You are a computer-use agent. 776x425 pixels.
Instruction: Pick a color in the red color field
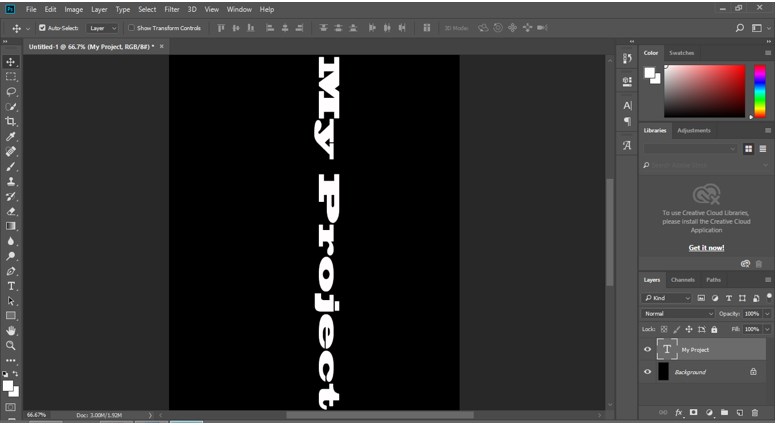coord(704,91)
